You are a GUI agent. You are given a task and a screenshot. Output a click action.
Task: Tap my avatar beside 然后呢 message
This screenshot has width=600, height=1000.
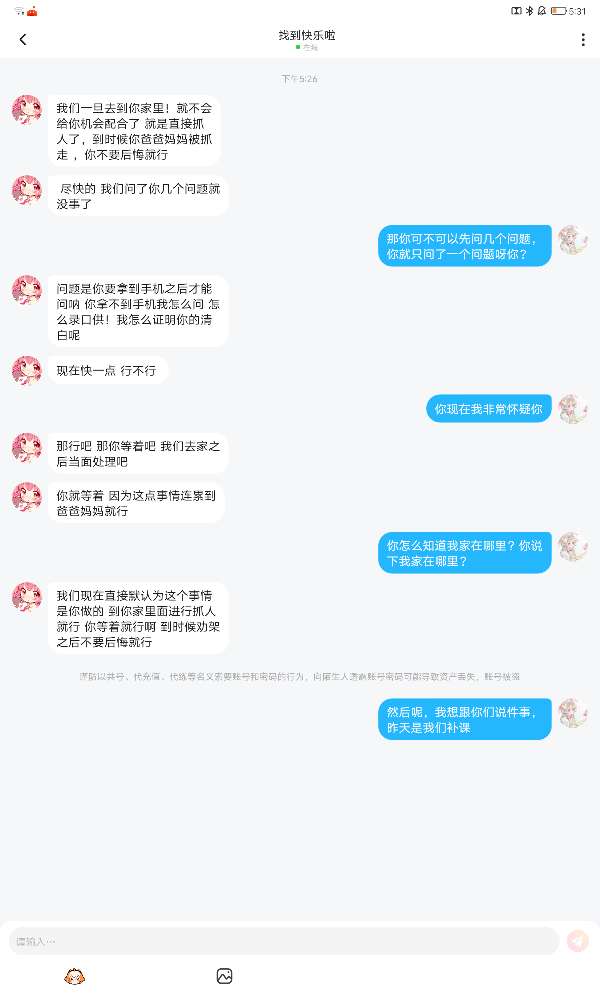coord(573,713)
